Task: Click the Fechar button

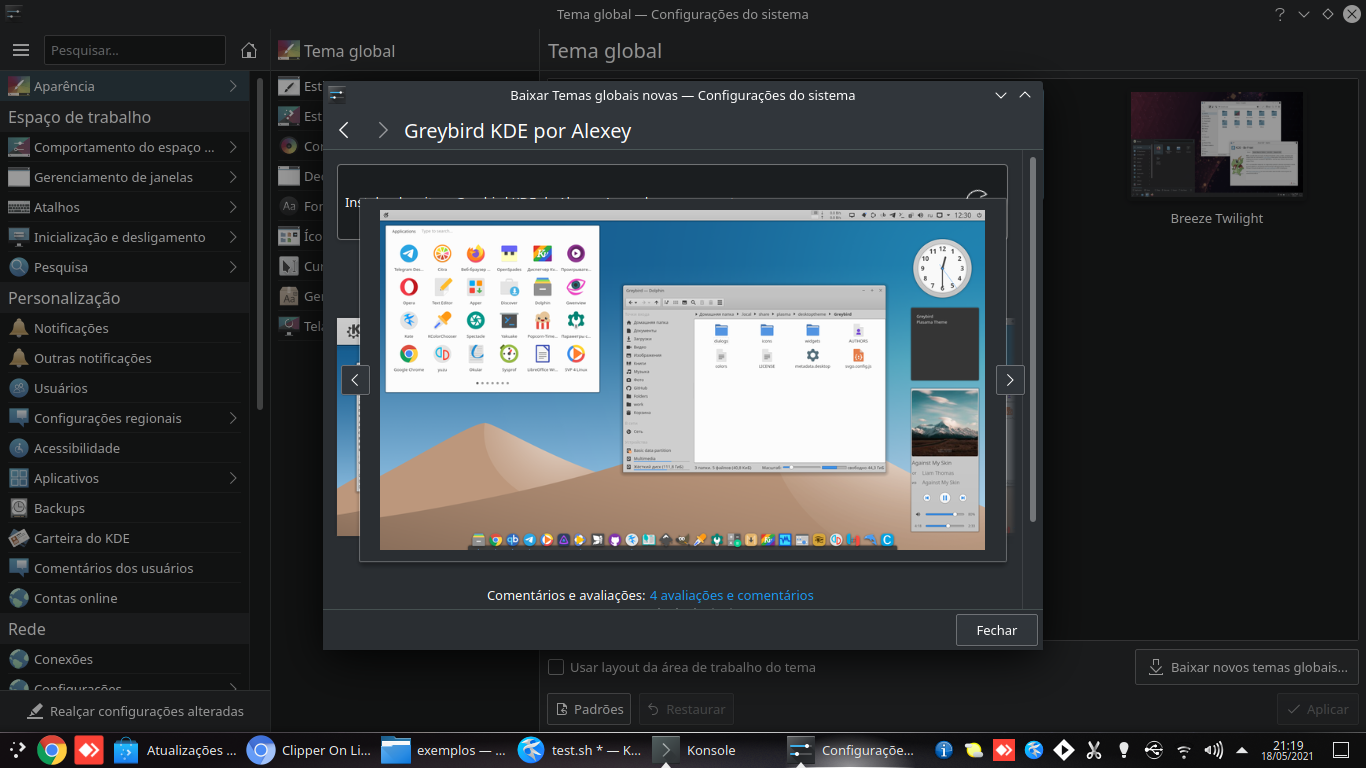Action: 996,630
